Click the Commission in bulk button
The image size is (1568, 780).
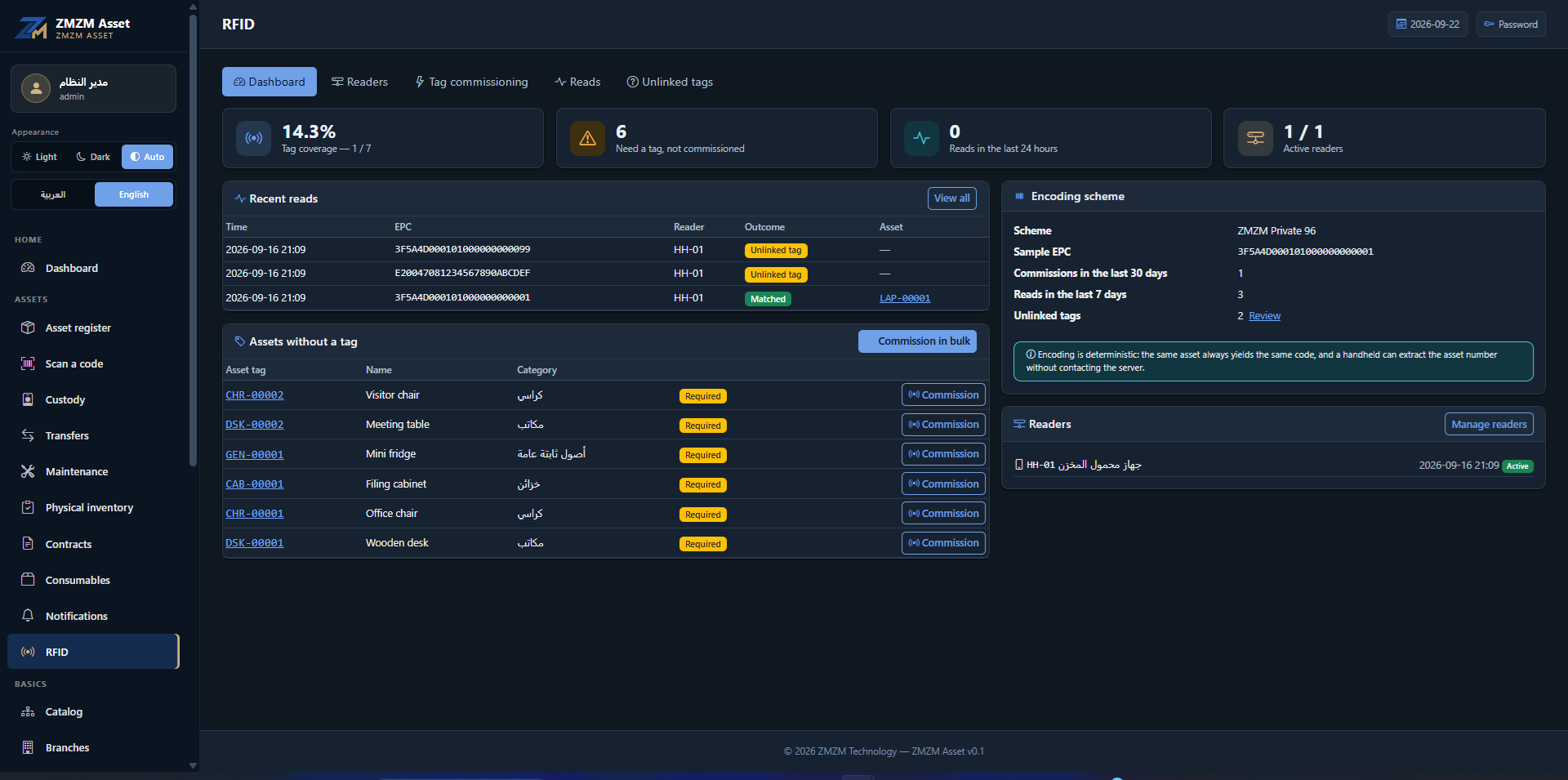(917, 341)
